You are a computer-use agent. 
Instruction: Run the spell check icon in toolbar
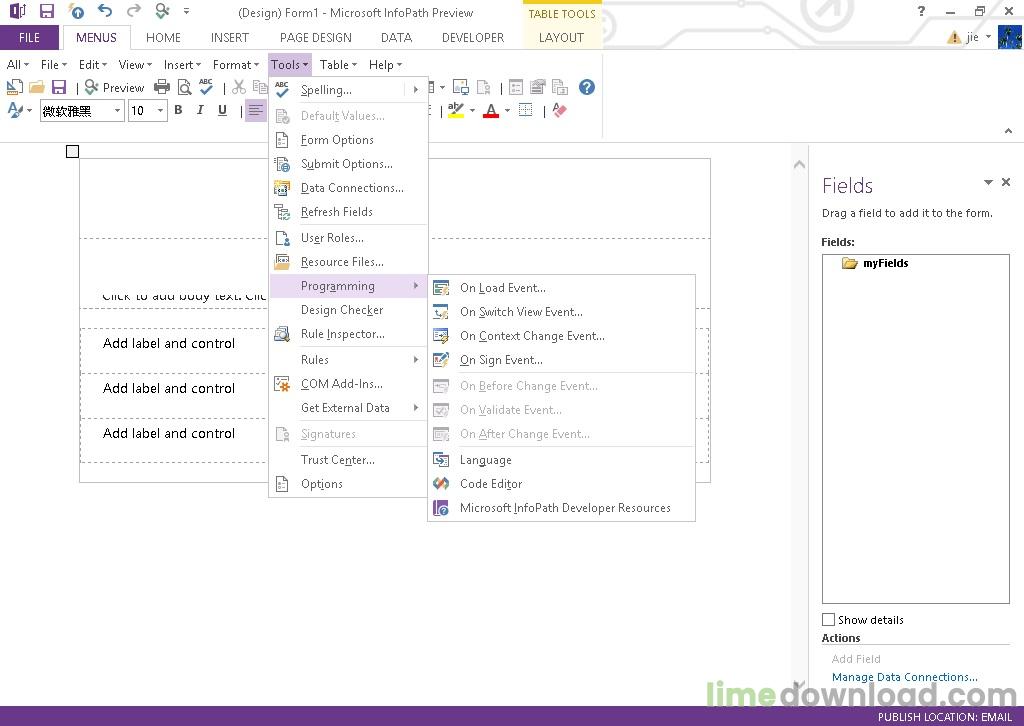(x=206, y=87)
